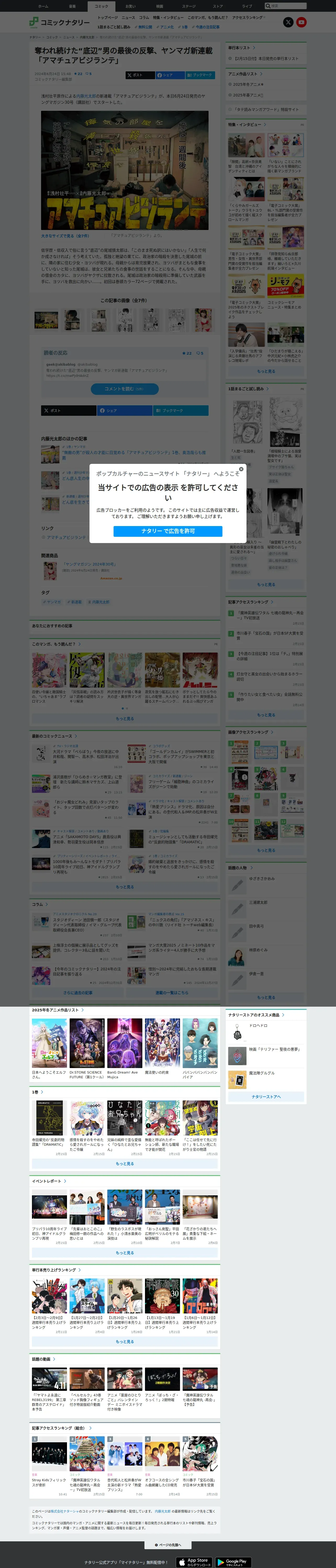This screenshot has width=336, height=1568.
Task: Expand 1話まるごと試し読み sidebar section
Action: [x=248, y=388]
